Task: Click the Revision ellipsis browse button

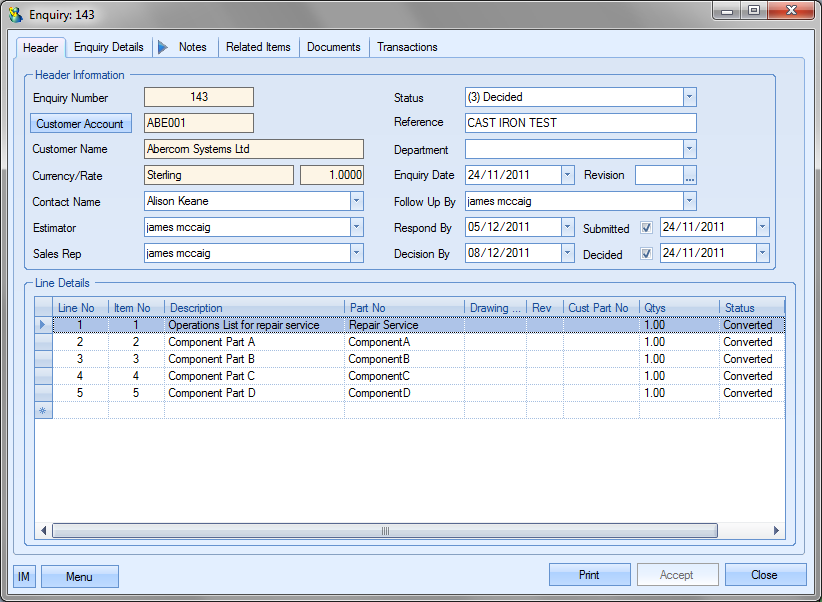Action: (x=690, y=176)
